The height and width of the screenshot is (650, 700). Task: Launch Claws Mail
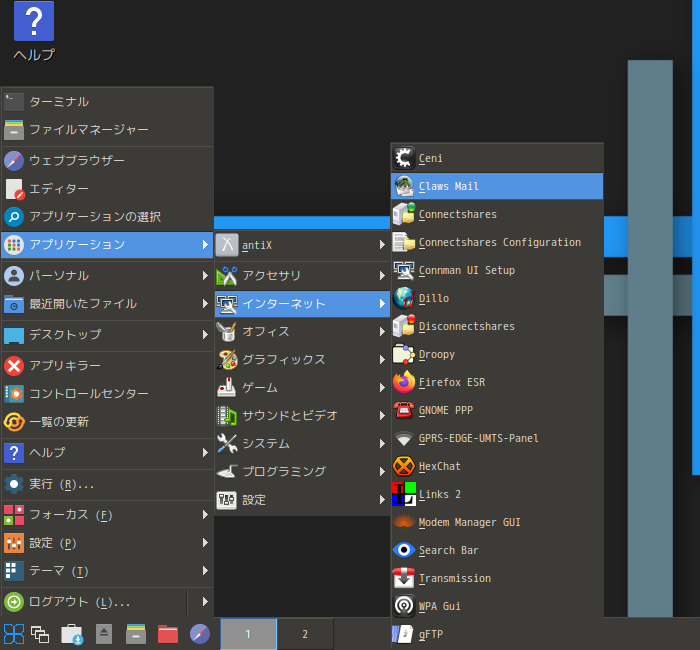497,186
